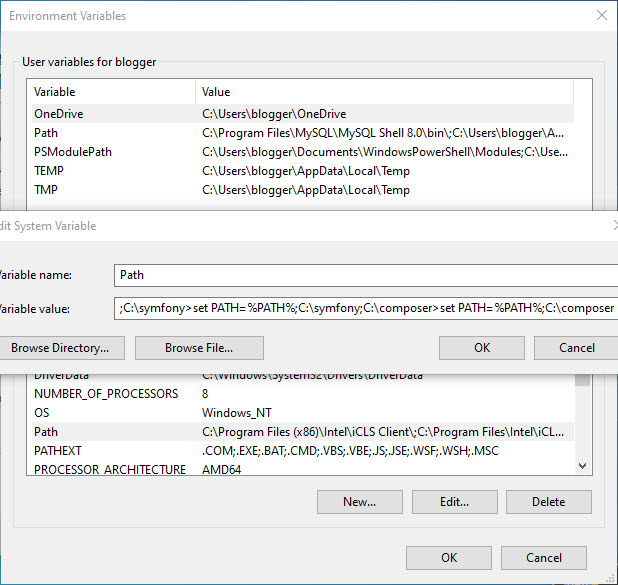The height and width of the screenshot is (585, 618).
Task: Click Edit button under system variables
Action: [454, 502]
